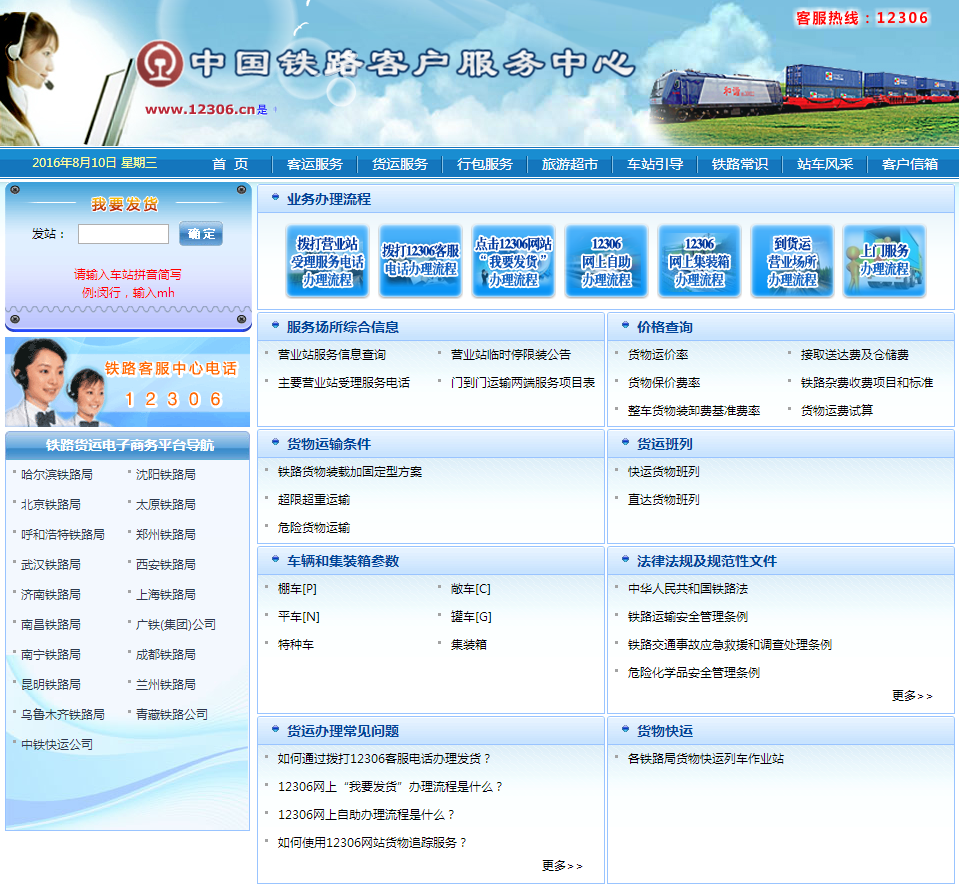Select 上海铁路局 in the platform navigation

point(166,595)
